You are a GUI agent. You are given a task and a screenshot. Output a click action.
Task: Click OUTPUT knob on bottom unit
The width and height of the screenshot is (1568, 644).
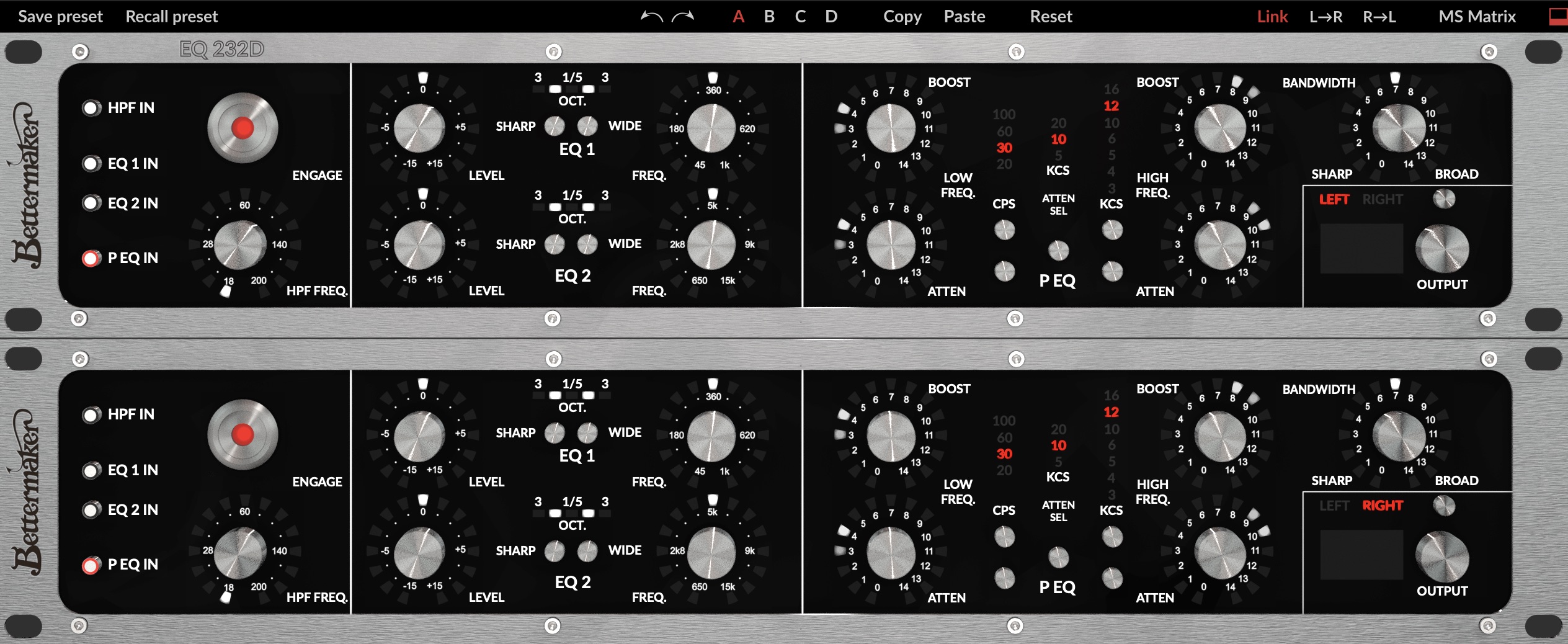point(1442,556)
